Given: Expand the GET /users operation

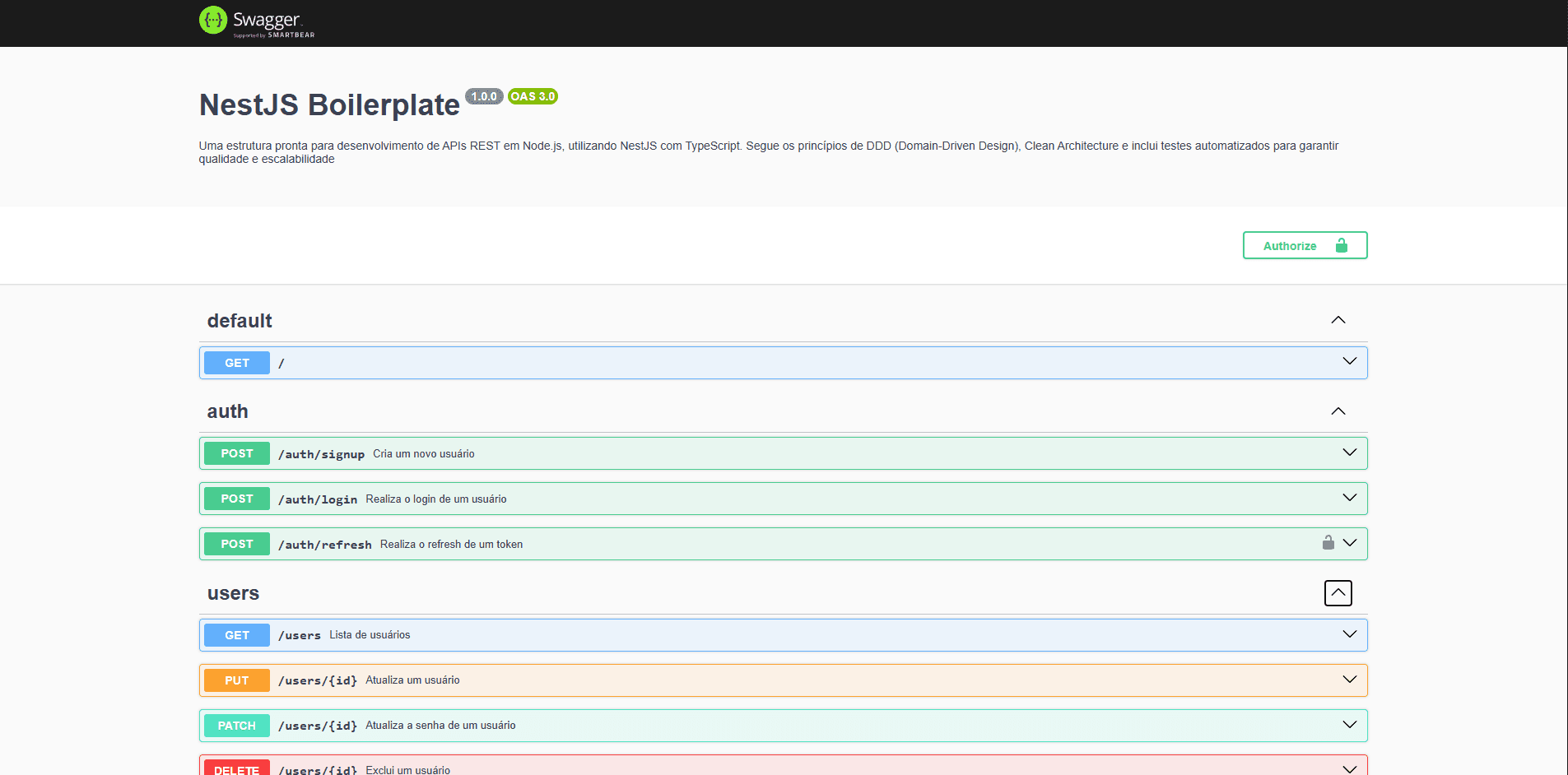Looking at the screenshot, I should pos(1348,633).
